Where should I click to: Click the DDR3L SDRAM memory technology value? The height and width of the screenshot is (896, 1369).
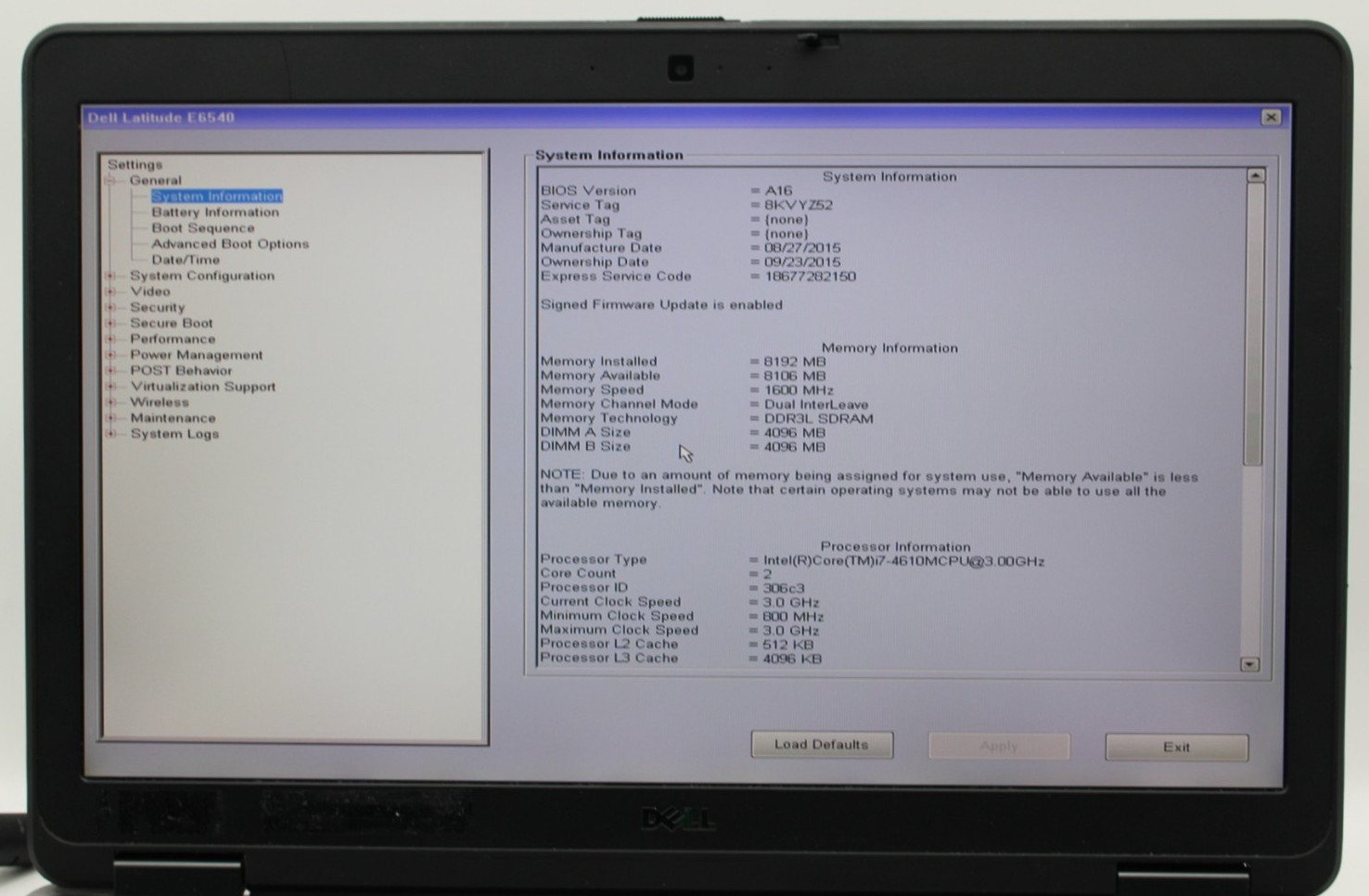818,418
